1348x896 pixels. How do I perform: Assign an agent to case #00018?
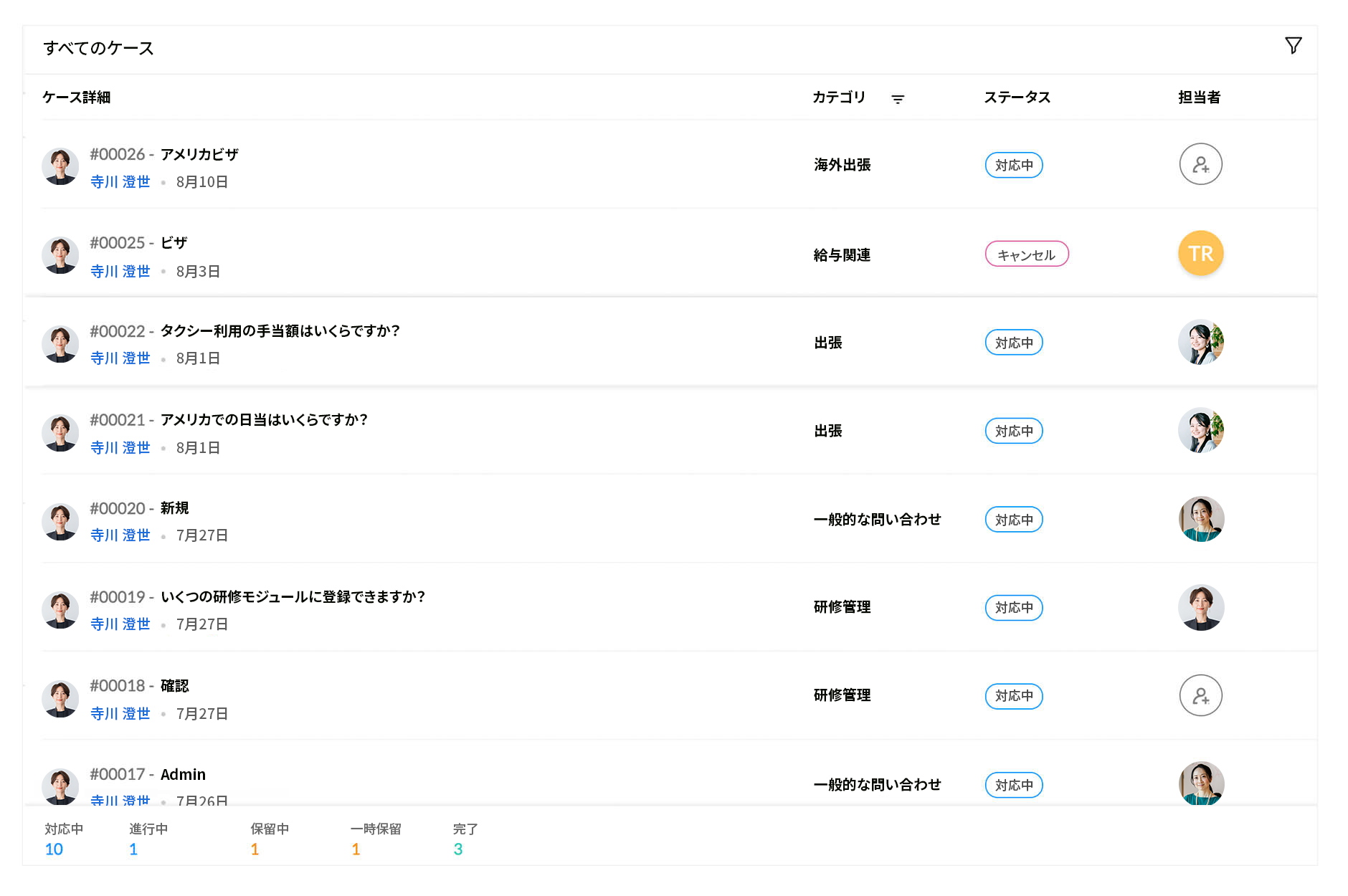1200,696
